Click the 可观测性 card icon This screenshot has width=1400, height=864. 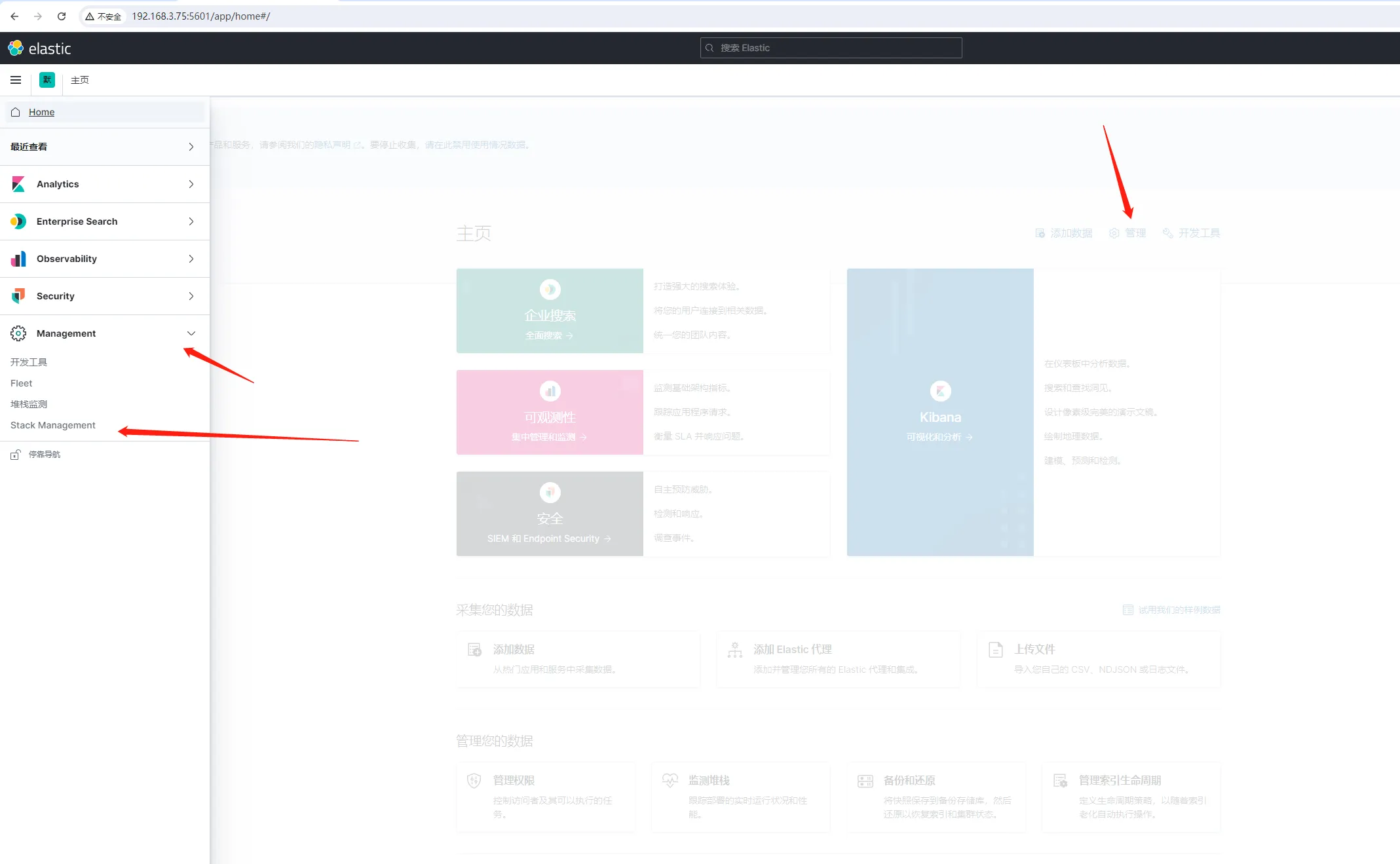click(x=550, y=391)
